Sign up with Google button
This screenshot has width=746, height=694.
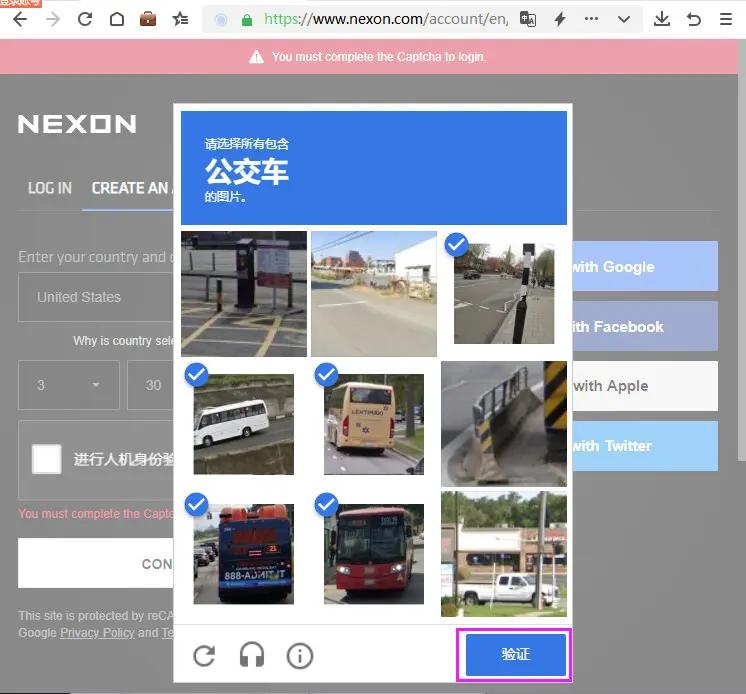tap(646, 266)
